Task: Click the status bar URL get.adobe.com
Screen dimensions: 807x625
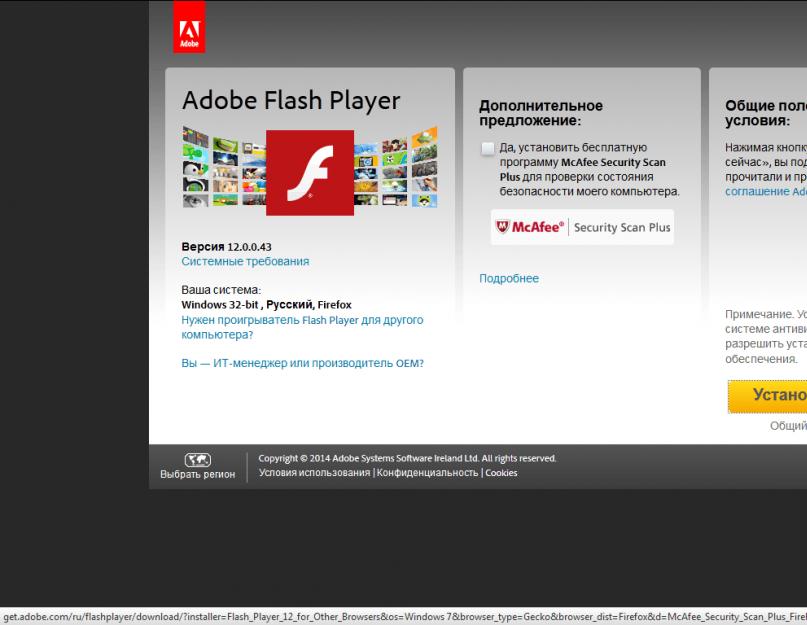Action: [404, 617]
